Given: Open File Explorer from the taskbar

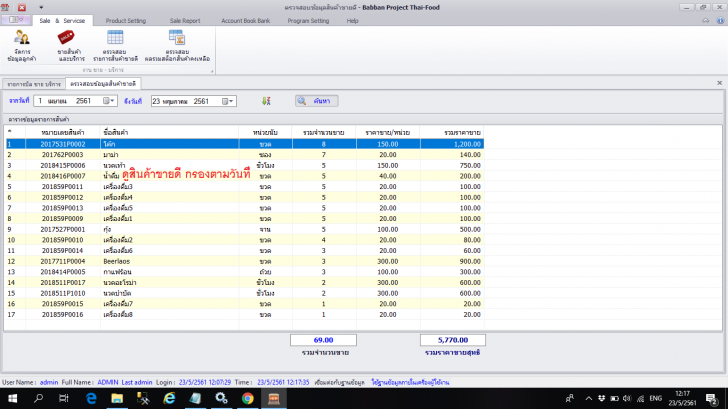Looking at the screenshot, I should [x=118, y=398].
